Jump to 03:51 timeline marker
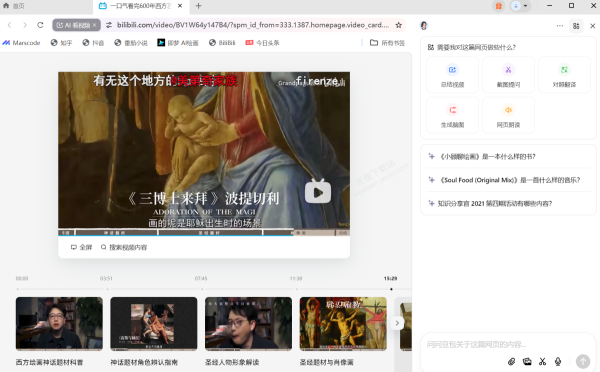 pos(106,278)
